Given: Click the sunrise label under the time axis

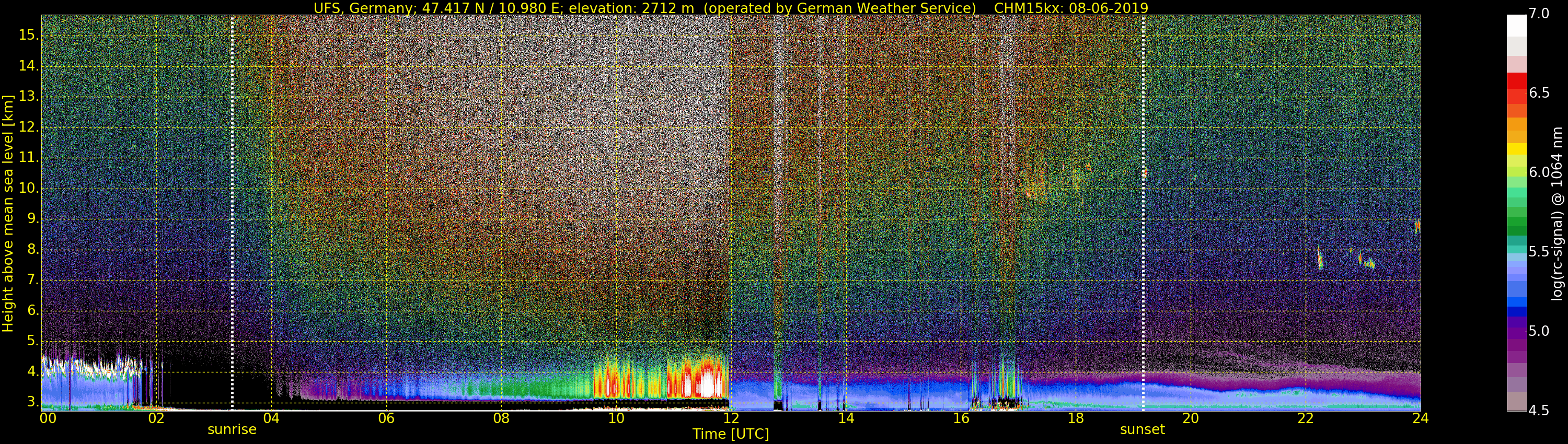Looking at the screenshot, I should pos(232,429).
